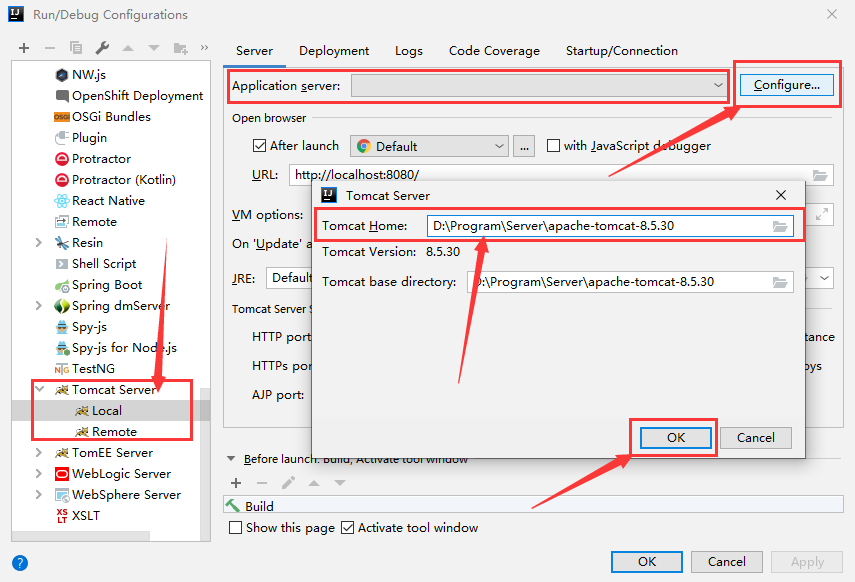The image size is (855, 582).
Task: Add before launch task plus icon
Action: point(236,483)
